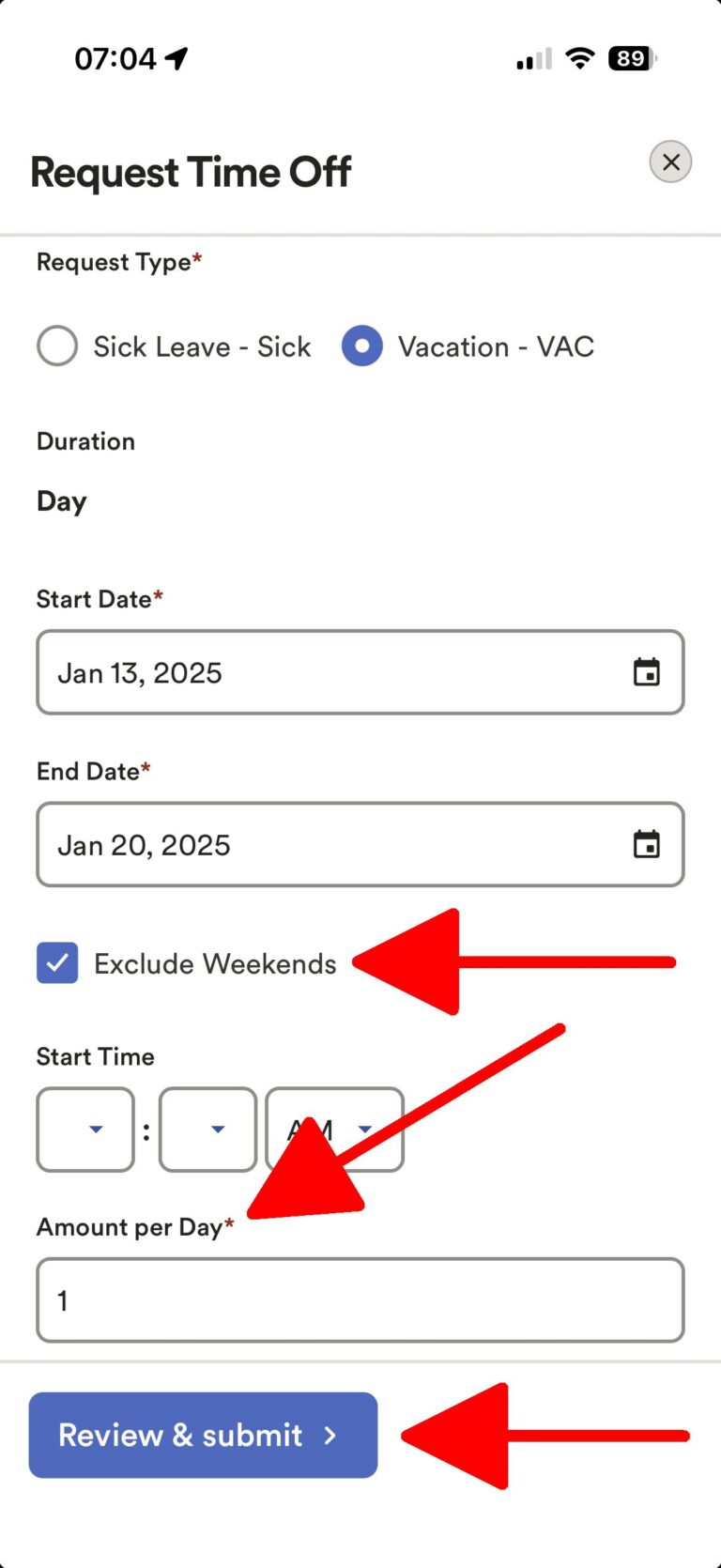This screenshot has height=1568, width=721.
Task: Click the Start Date field showing Jan 13, 2025
Action: [x=329, y=672]
